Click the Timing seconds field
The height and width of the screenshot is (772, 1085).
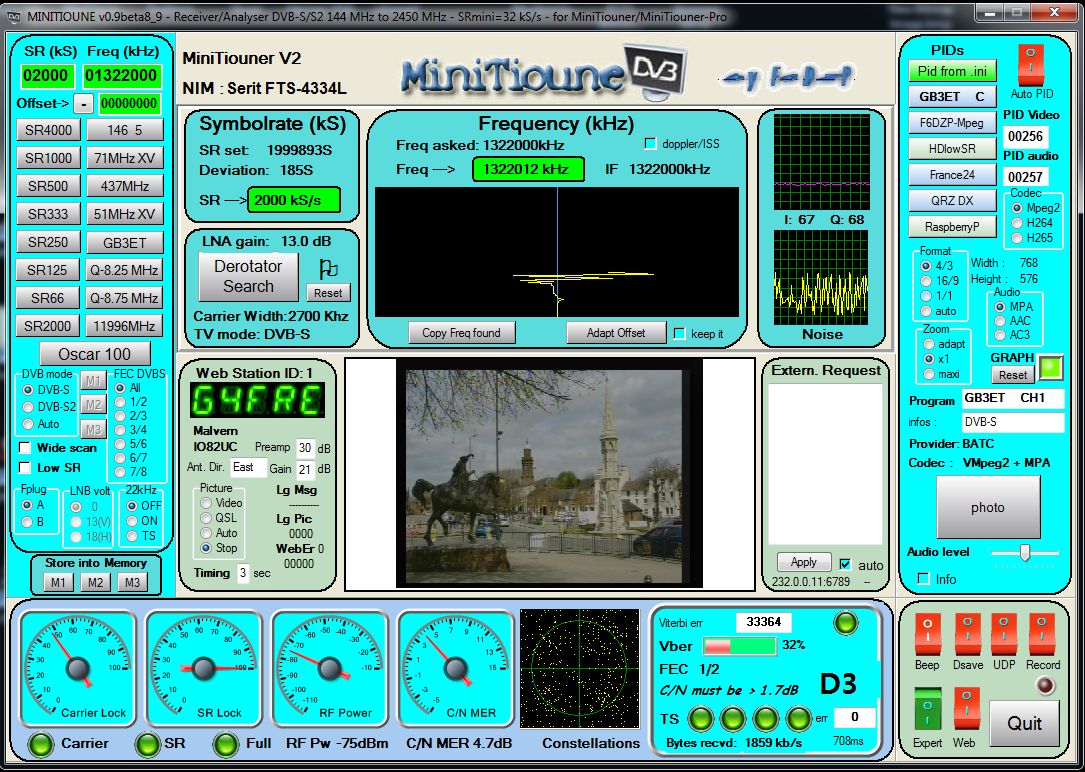243,573
